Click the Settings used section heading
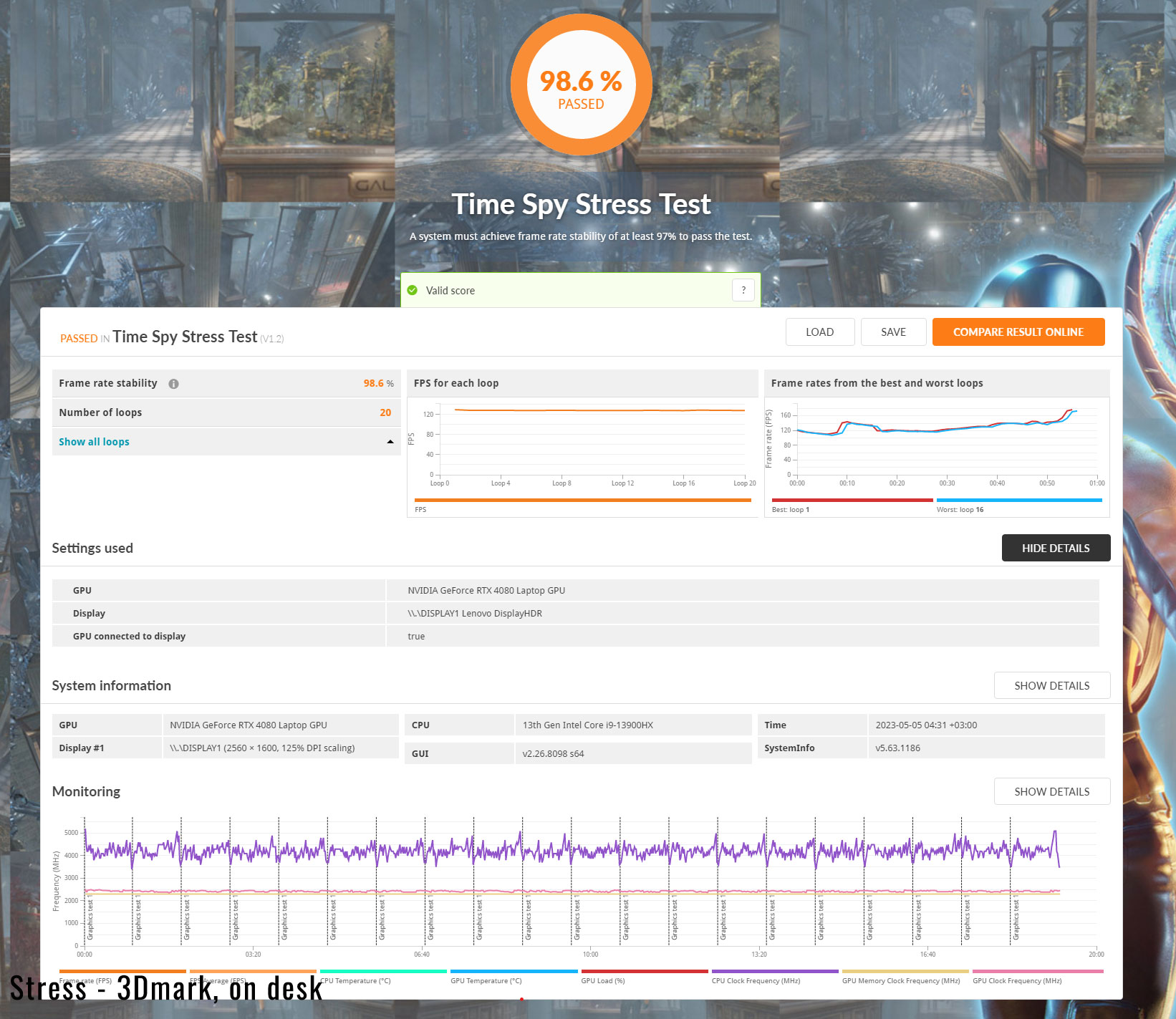The height and width of the screenshot is (1019, 1176). (92, 548)
